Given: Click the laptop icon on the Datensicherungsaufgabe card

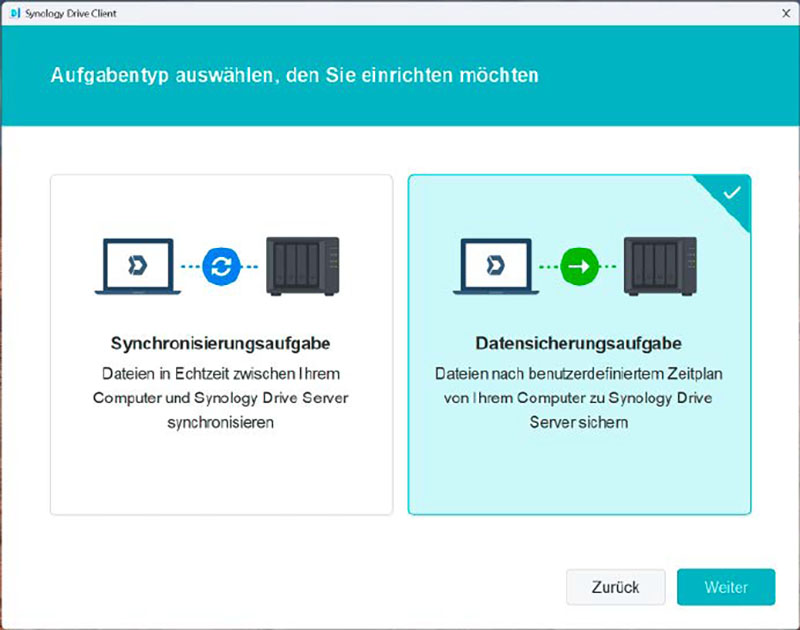Looking at the screenshot, I should [492, 263].
